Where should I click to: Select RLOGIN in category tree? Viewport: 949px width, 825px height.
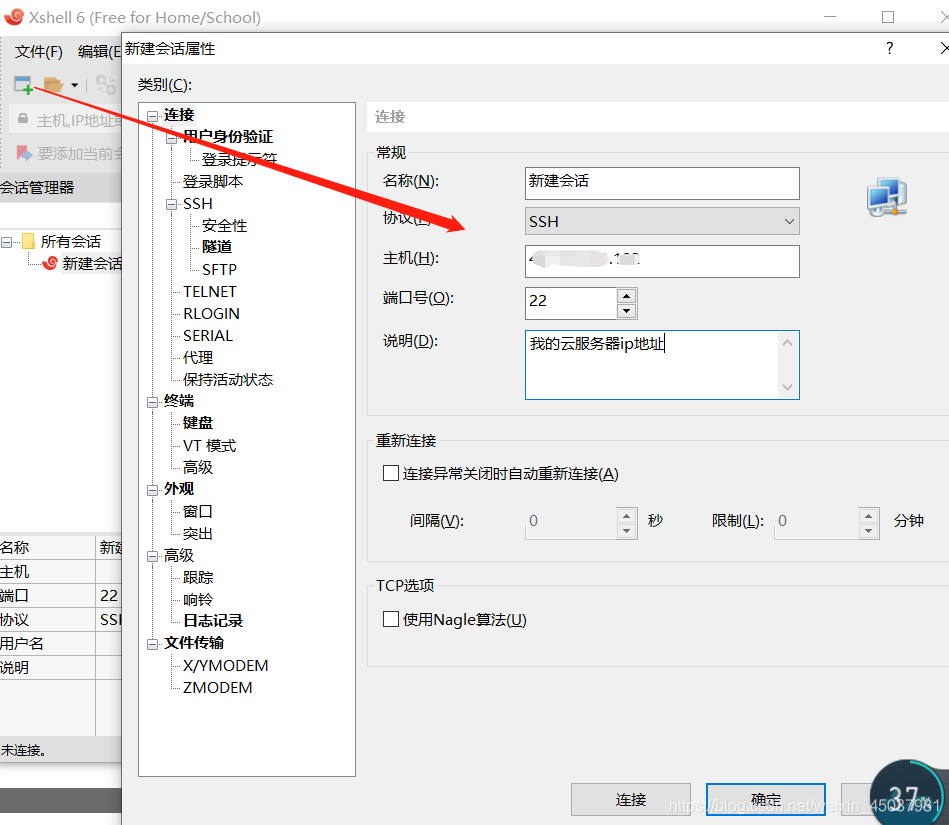pos(211,314)
